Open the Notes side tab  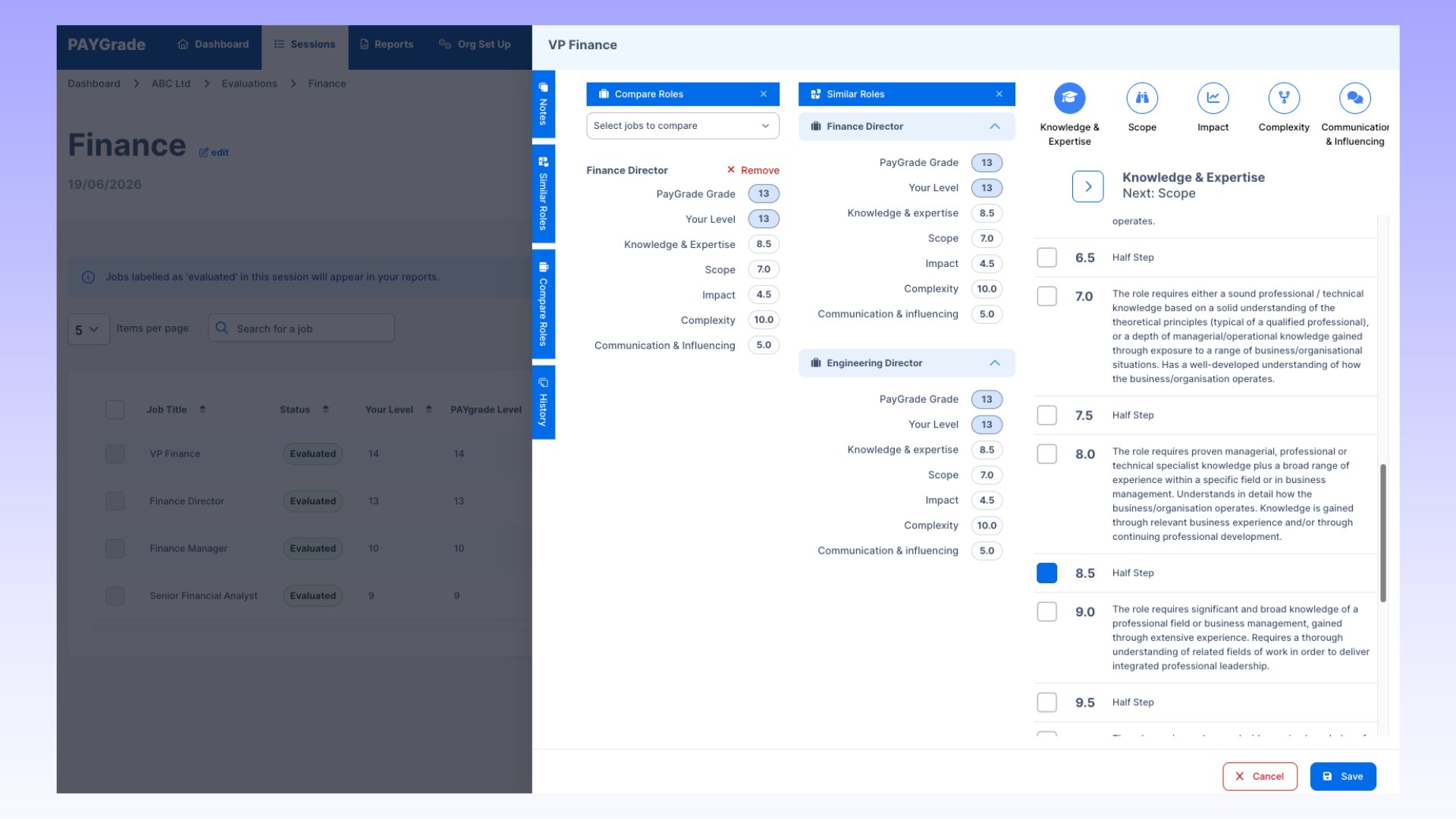point(544,104)
